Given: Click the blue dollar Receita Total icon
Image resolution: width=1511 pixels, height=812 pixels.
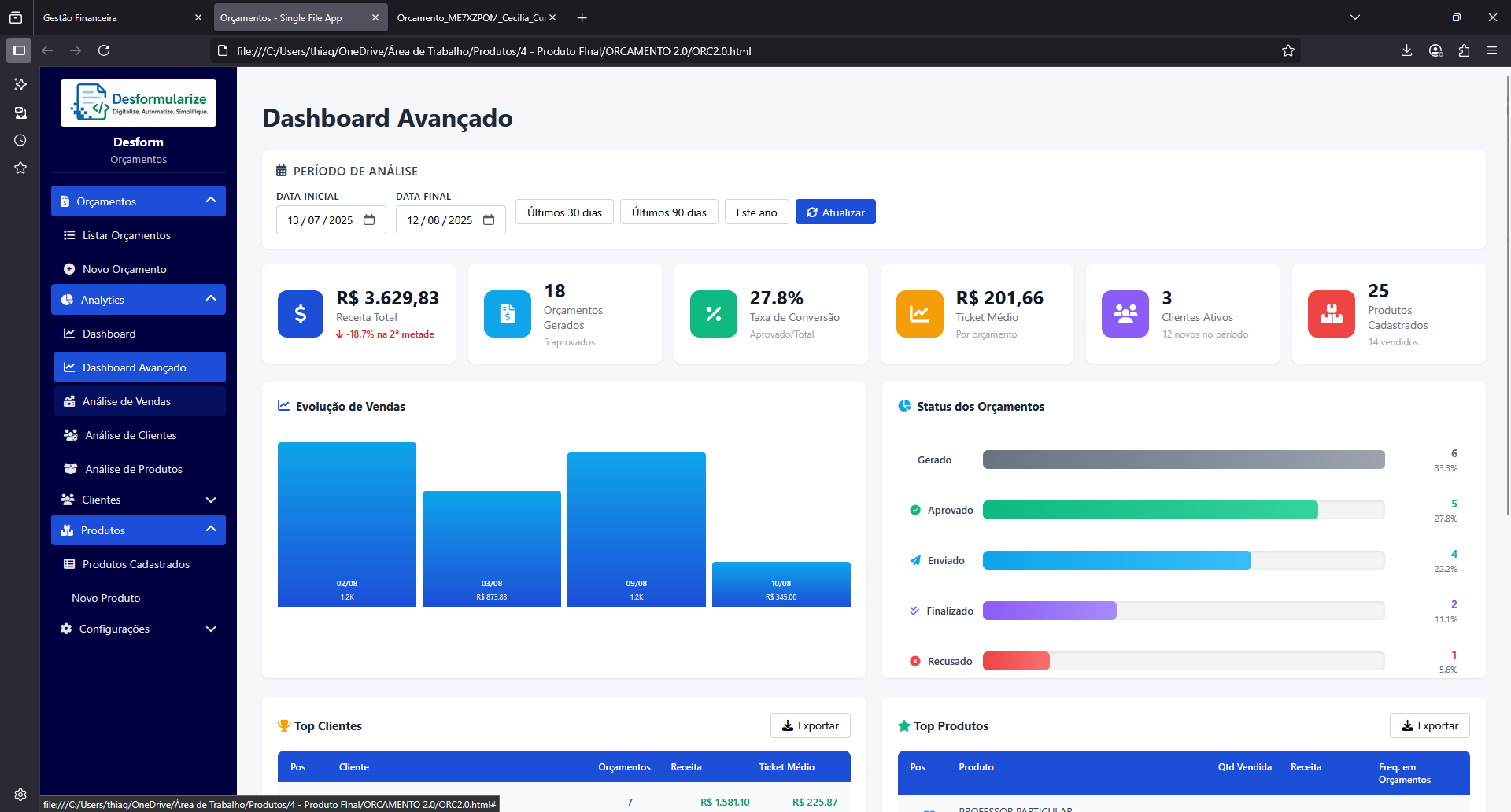Looking at the screenshot, I should click(300, 314).
